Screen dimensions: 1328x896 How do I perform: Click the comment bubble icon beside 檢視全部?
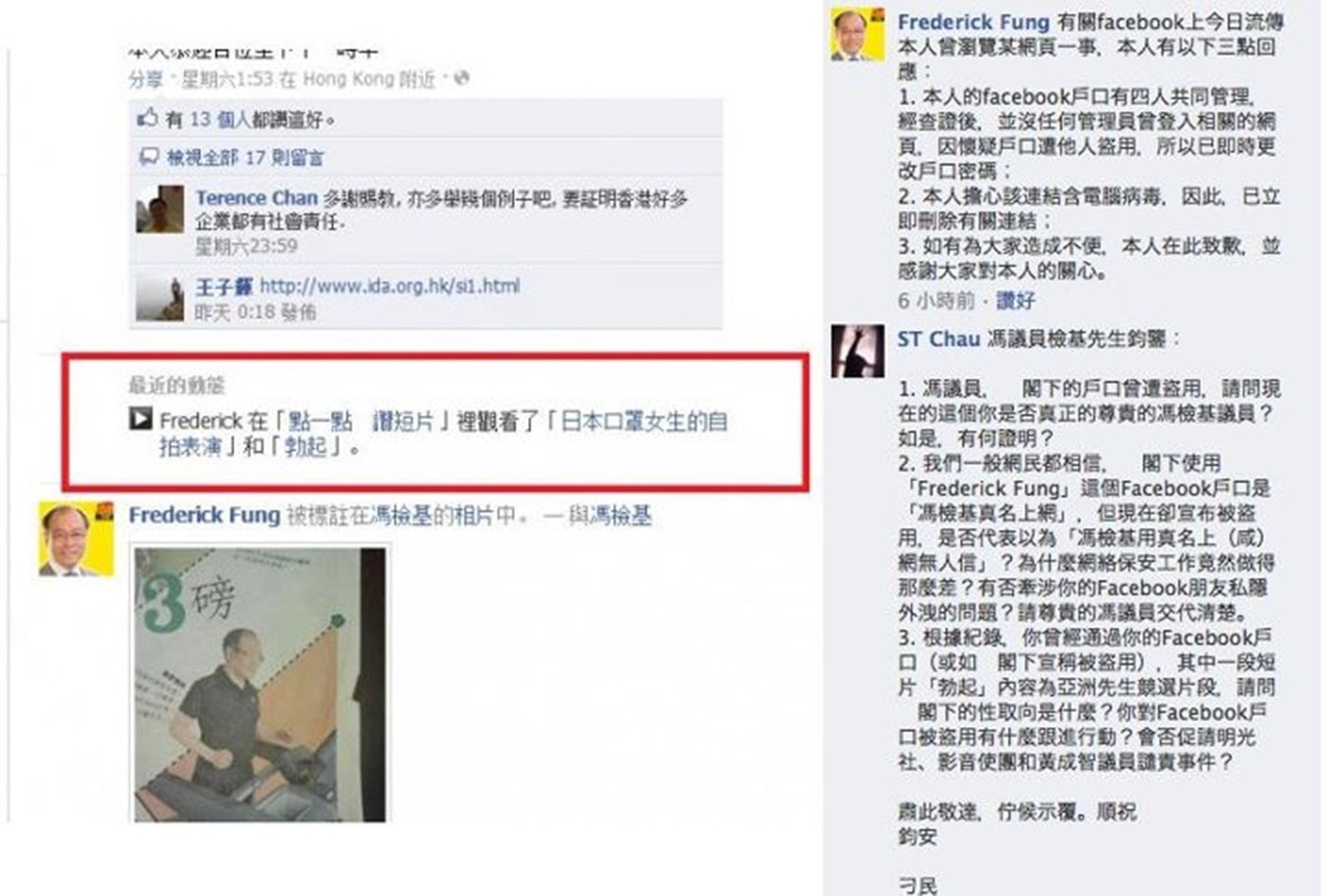point(148,157)
